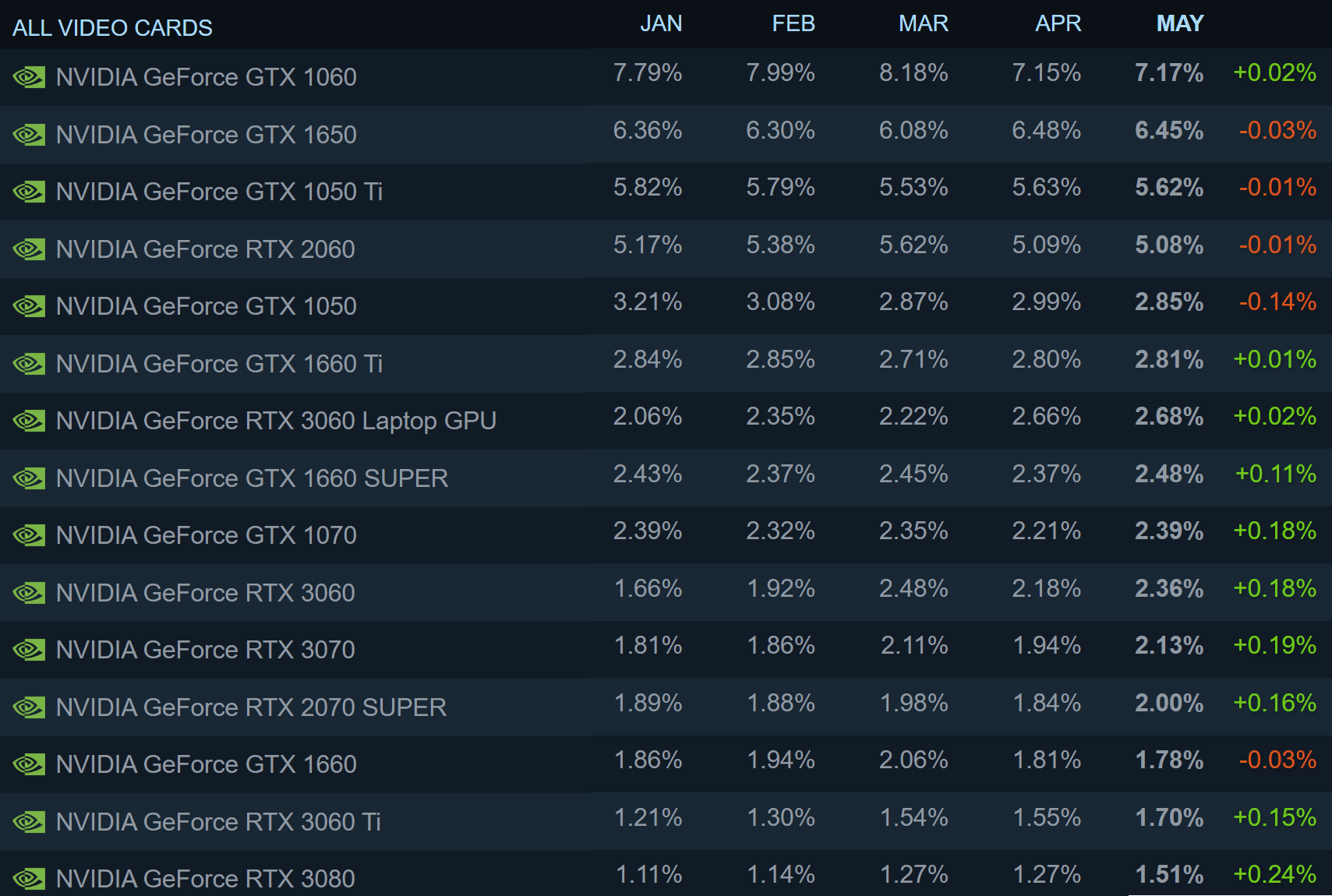Click the FEB column header
Viewport: 1332px width, 896px height.
(793, 23)
